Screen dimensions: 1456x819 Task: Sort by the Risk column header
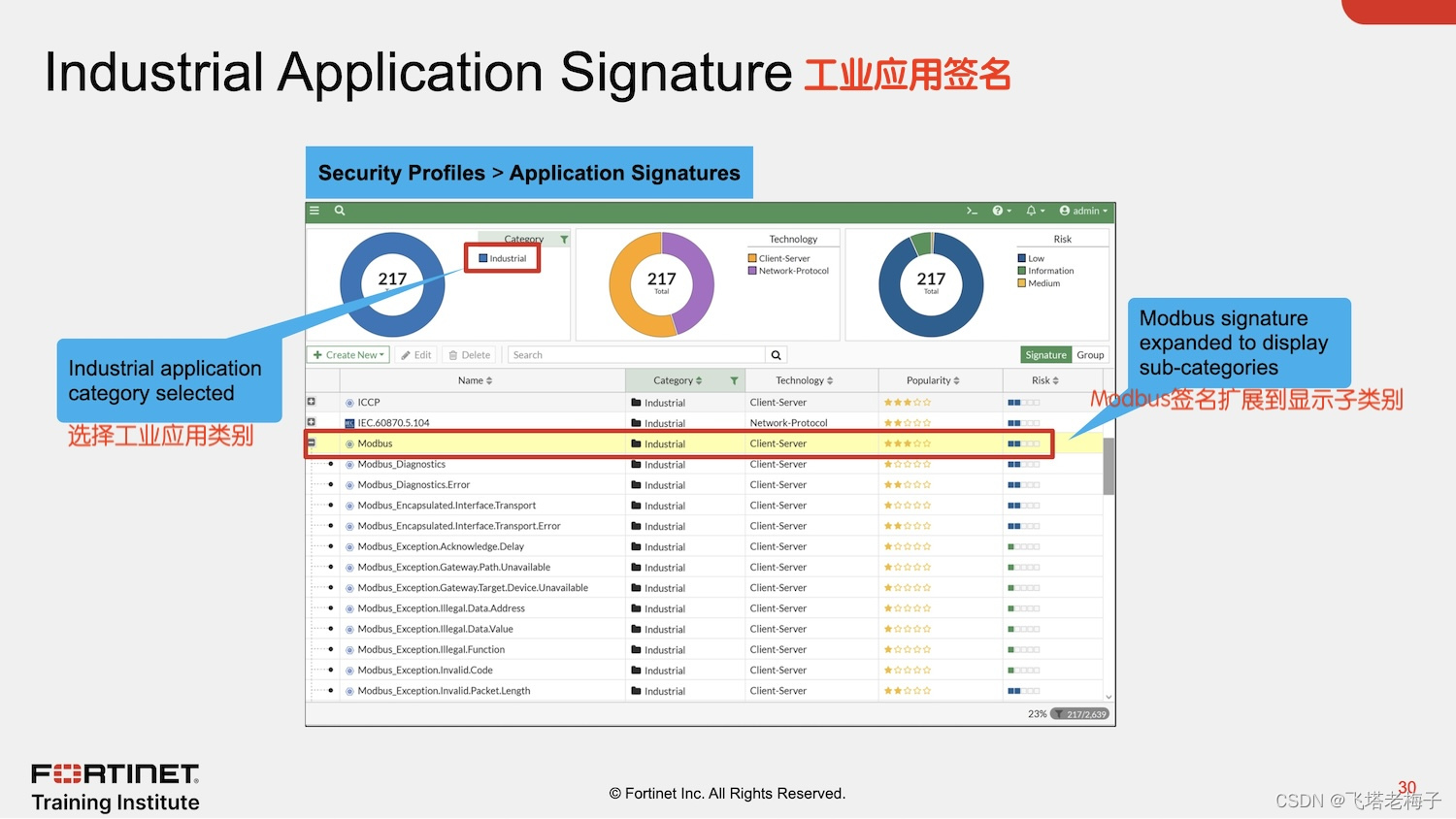click(x=1045, y=380)
